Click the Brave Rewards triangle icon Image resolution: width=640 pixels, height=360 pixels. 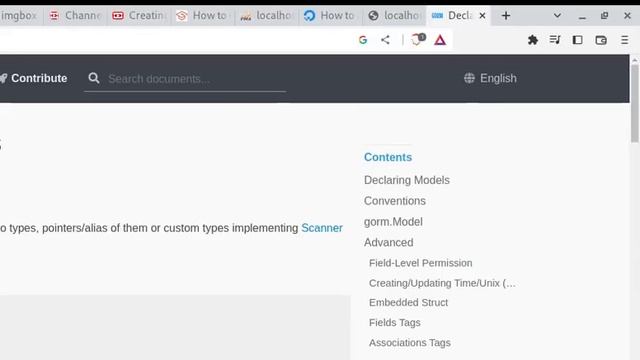(x=440, y=40)
